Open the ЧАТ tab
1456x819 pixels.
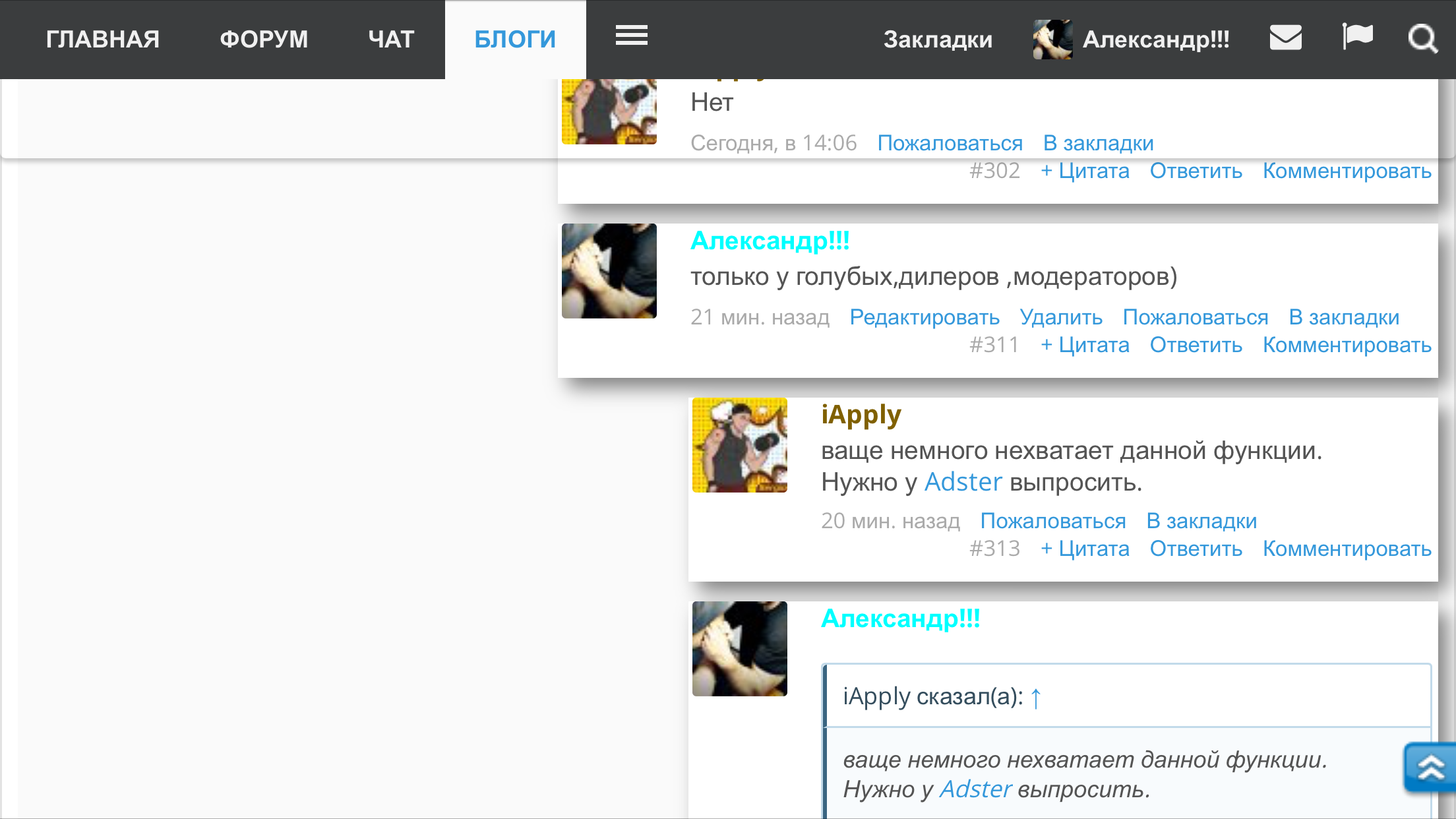[x=391, y=40]
